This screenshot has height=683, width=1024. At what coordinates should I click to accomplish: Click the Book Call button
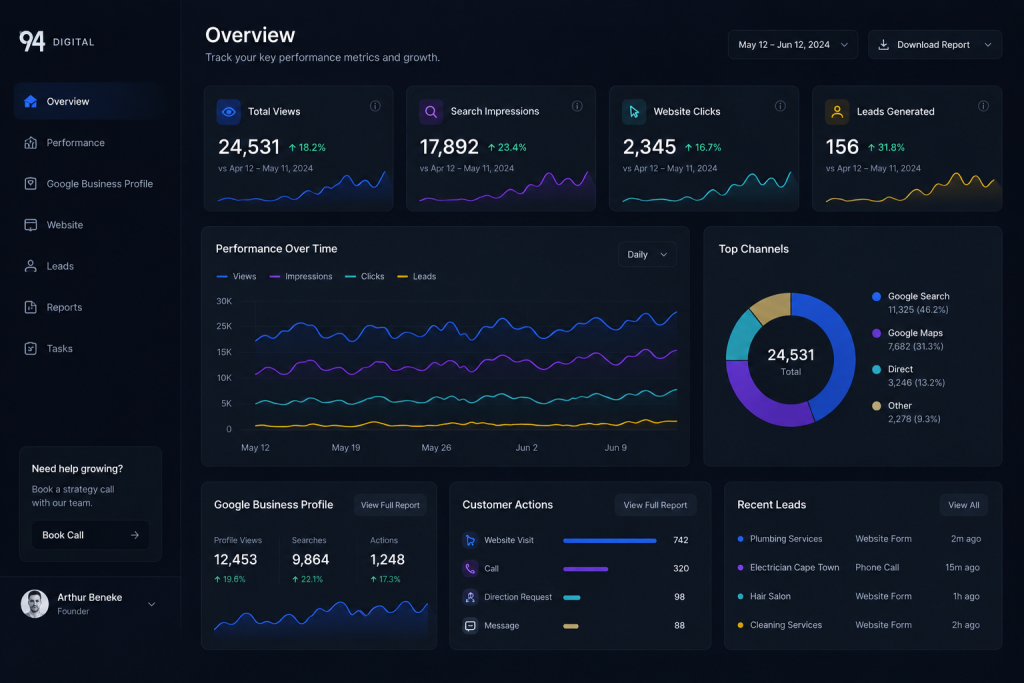90,535
